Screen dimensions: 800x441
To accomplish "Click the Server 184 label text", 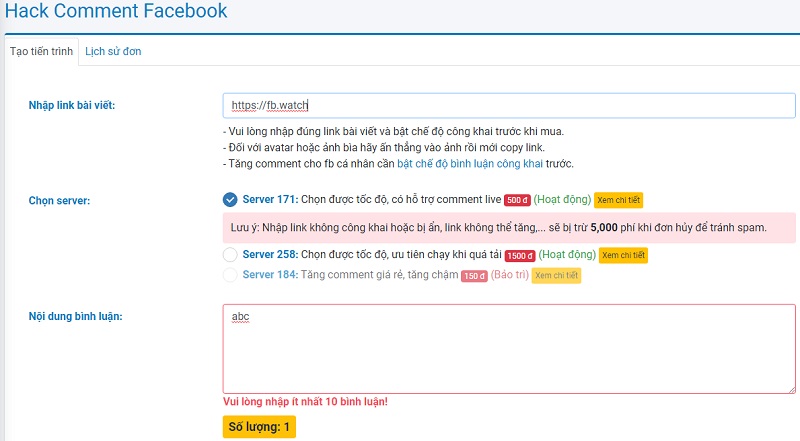I will (x=270, y=275).
